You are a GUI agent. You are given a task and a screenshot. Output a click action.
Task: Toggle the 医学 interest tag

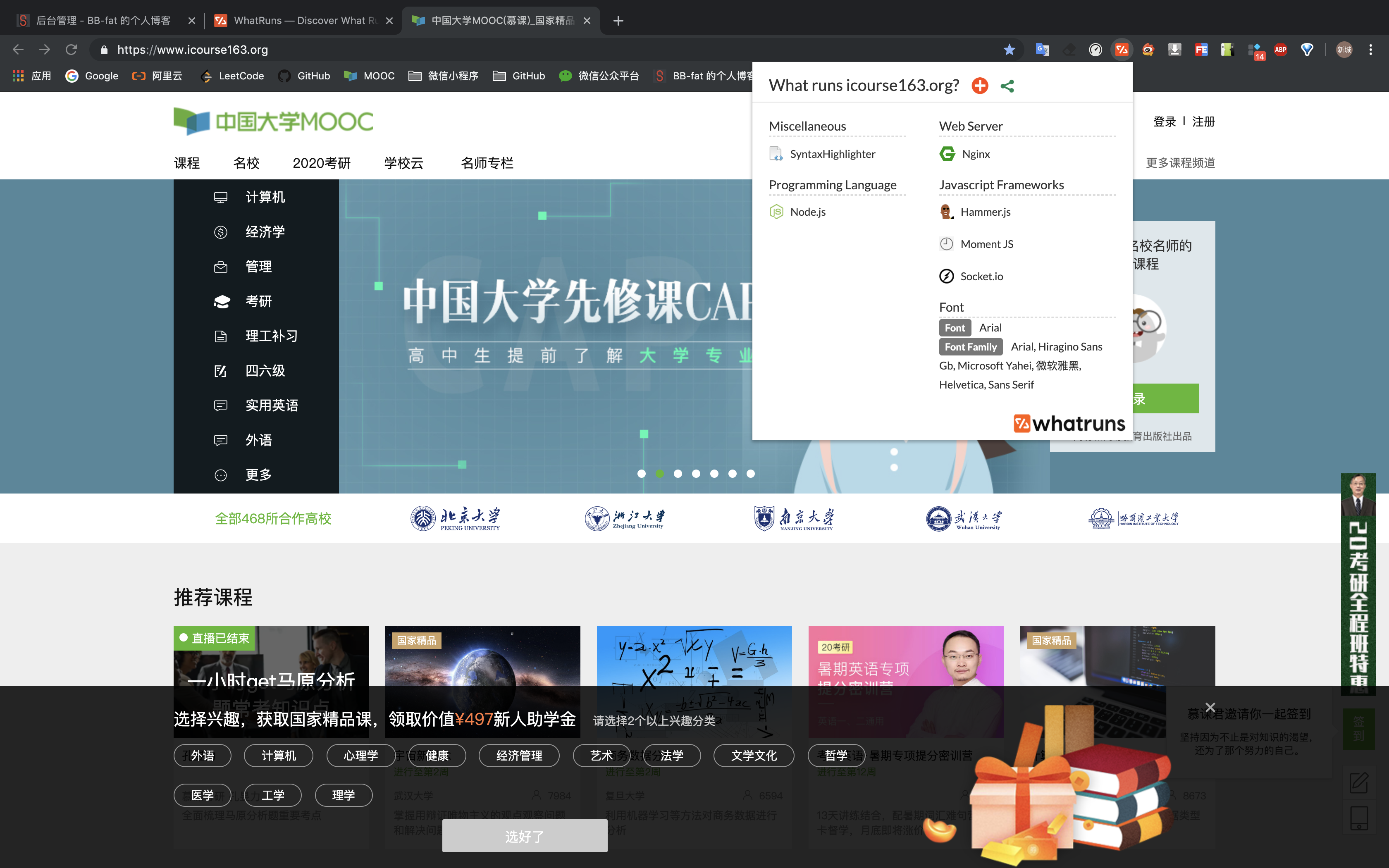point(203,795)
